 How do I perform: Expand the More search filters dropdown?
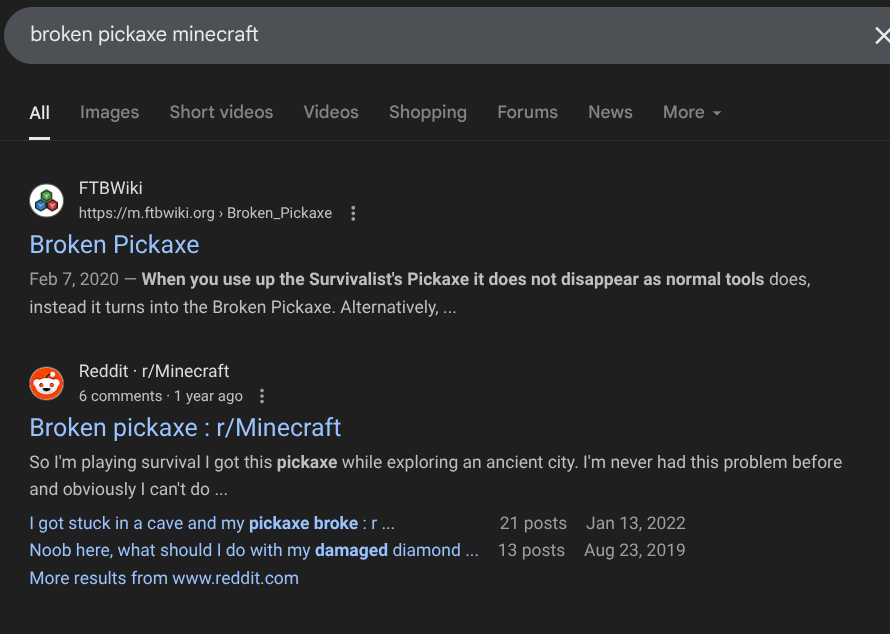click(x=691, y=112)
